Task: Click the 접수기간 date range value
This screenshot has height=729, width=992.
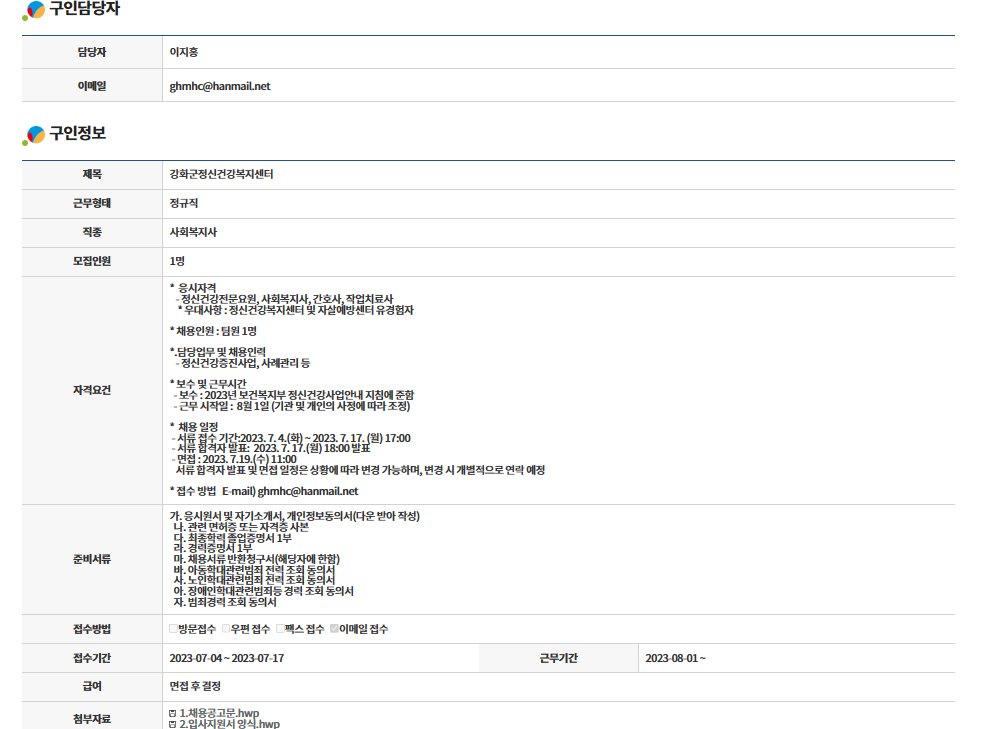Action: coord(227,658)
